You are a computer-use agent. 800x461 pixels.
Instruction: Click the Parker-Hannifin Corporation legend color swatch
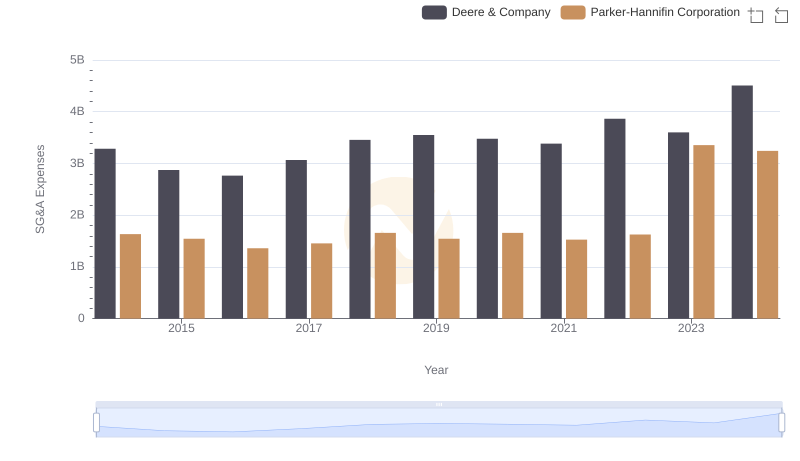tap(573, 12)
